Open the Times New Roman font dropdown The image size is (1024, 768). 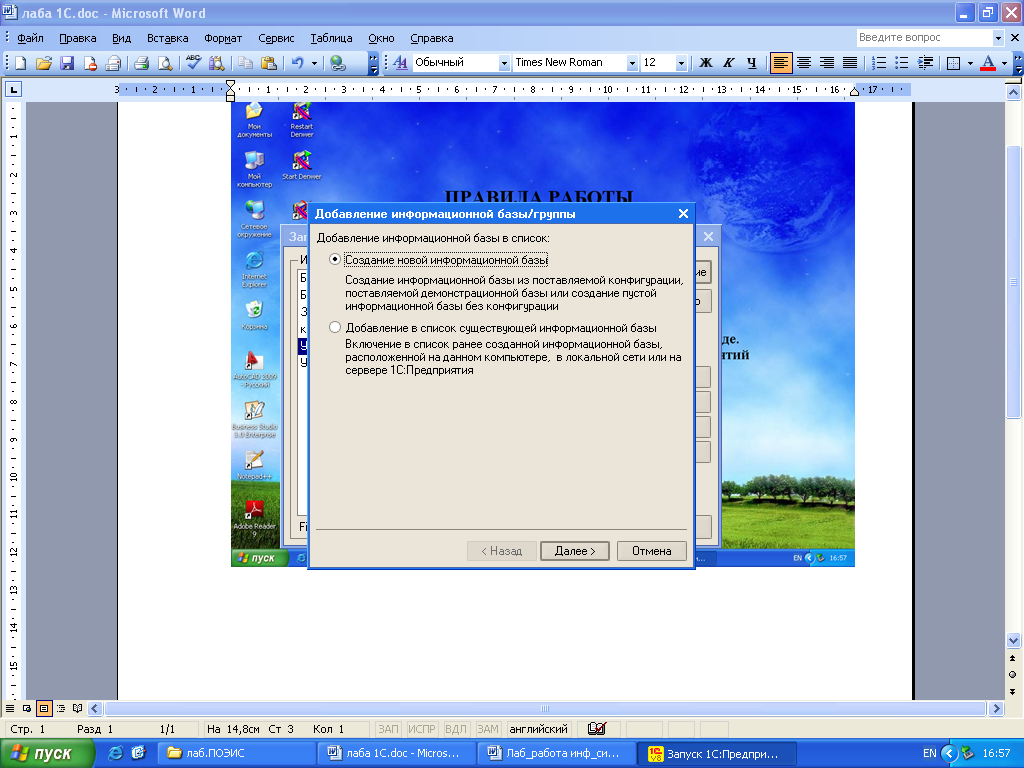(632, 63)
